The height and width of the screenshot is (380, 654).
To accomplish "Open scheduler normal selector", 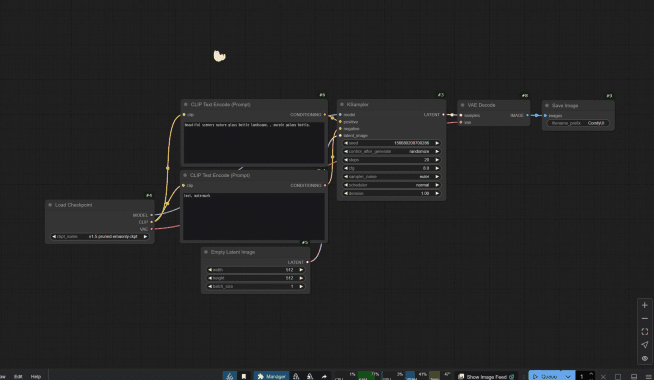I will pyautogui.click(x=391, y=185).
